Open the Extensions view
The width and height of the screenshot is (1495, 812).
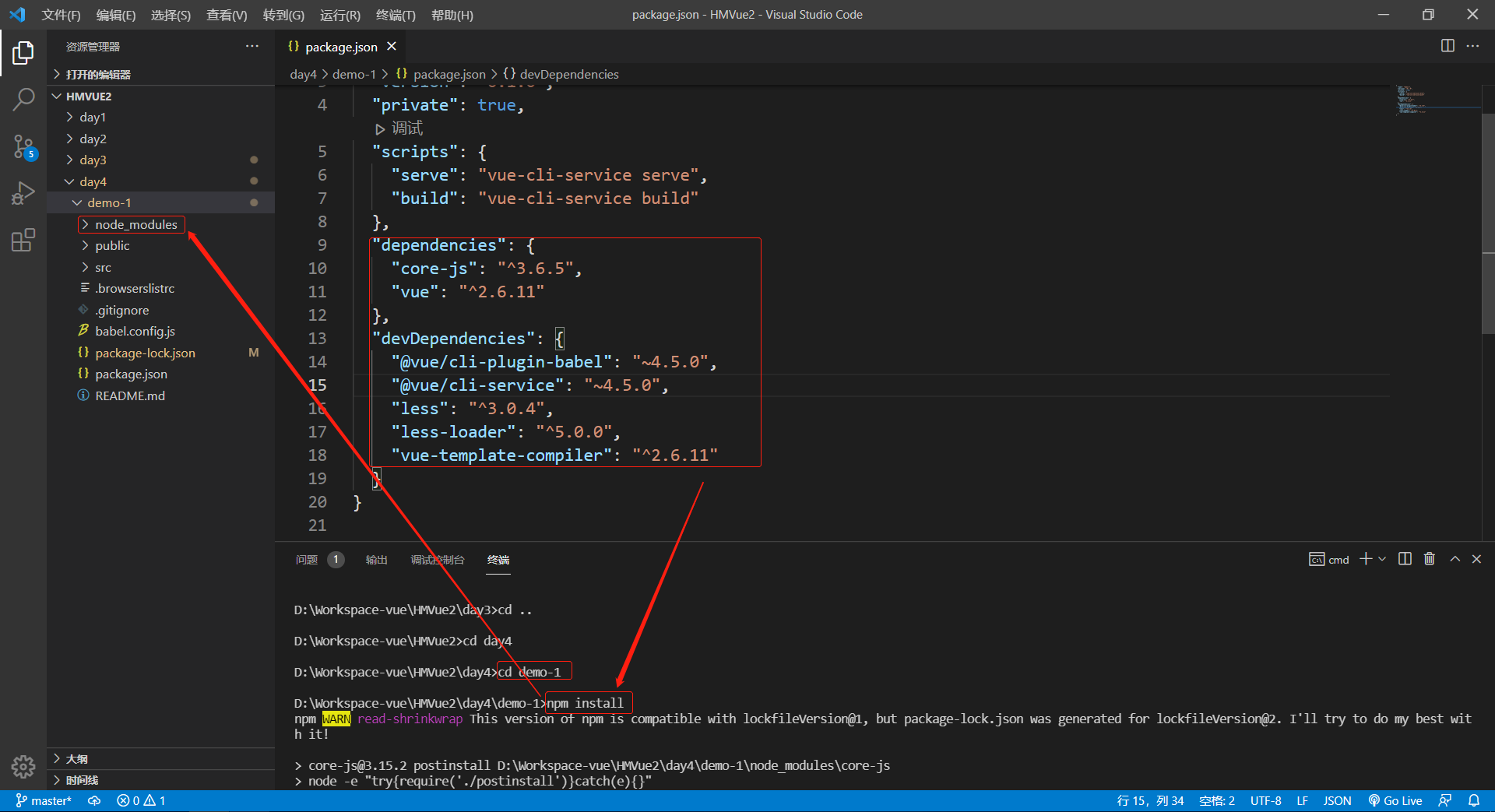tap(23, 240)
